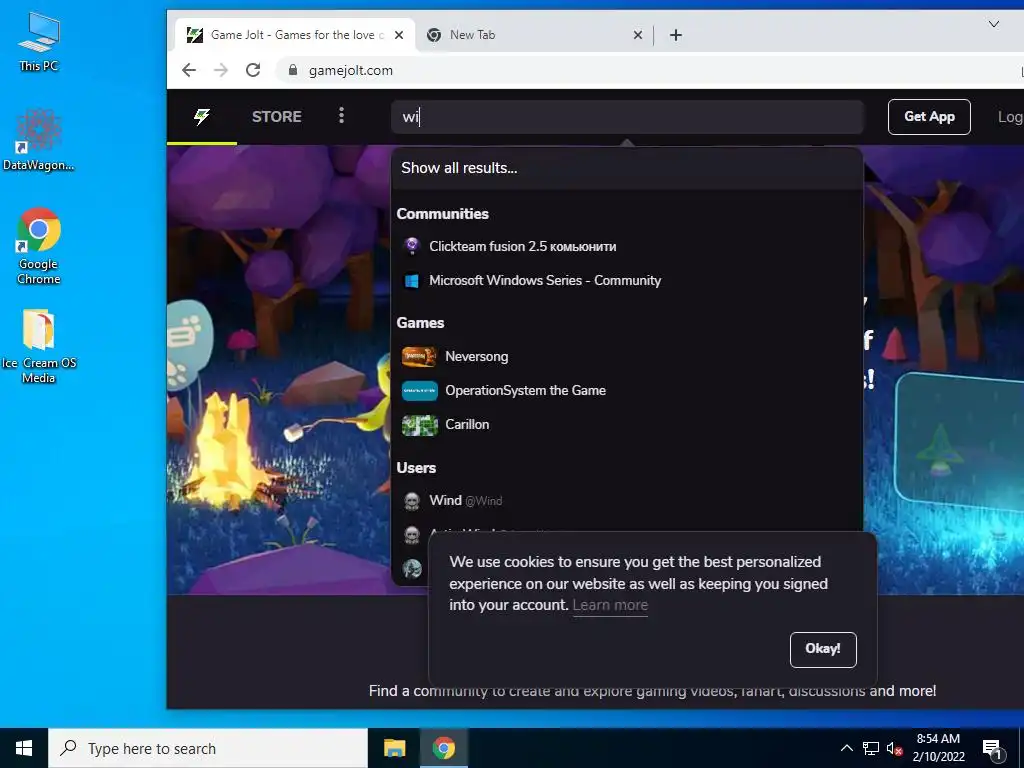Viewport: 1024px width, 768px height.
Task: Click the taskbar search box
Action: [x=208, y=748]
